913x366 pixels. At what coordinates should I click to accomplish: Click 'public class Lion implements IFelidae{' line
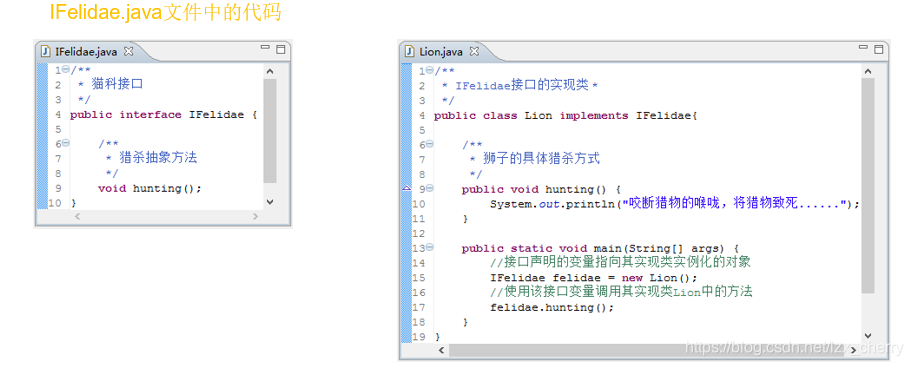565,116
